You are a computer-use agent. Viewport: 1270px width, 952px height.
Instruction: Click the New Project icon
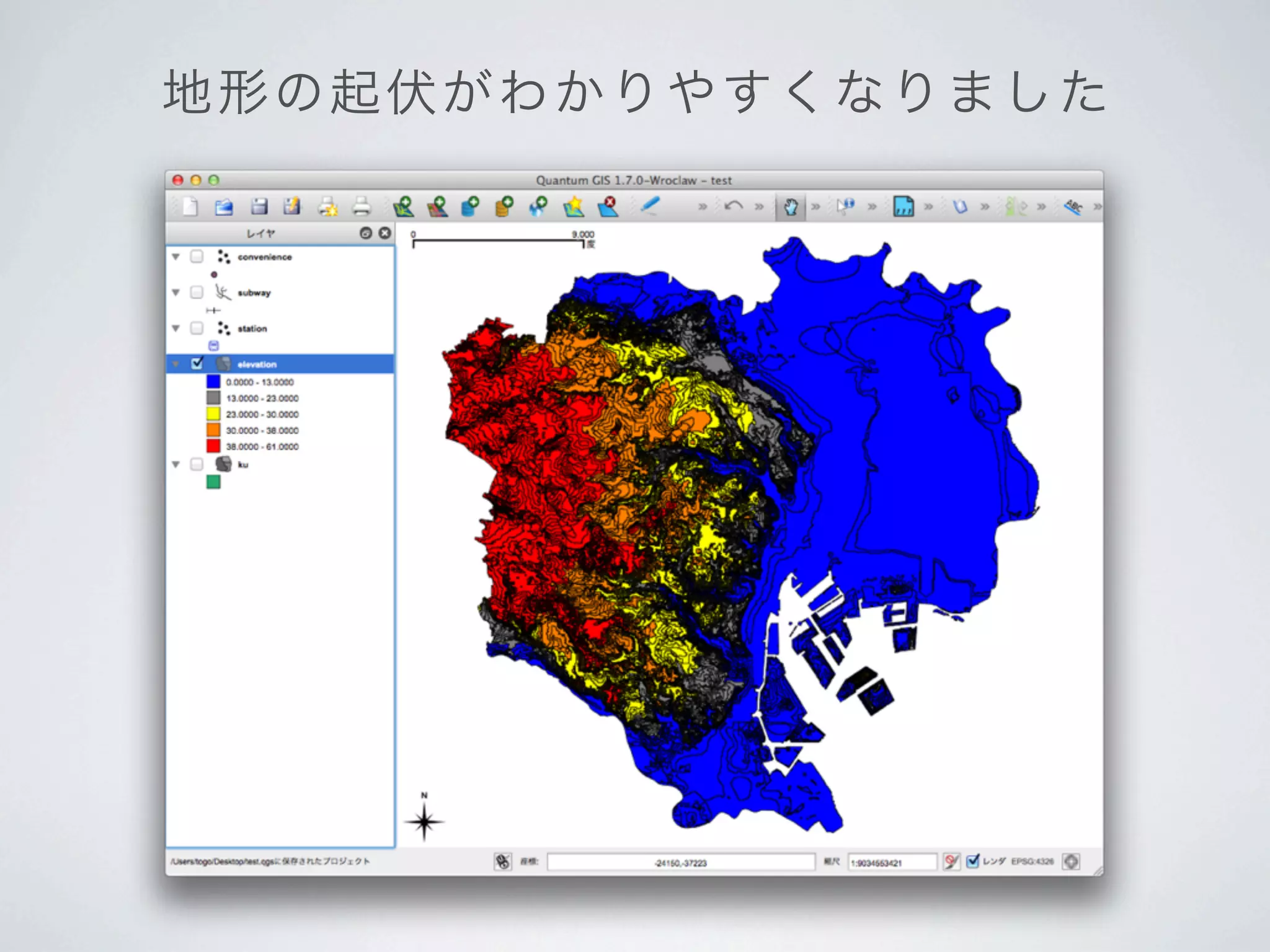pyautogui.click(x=190, y=206)
